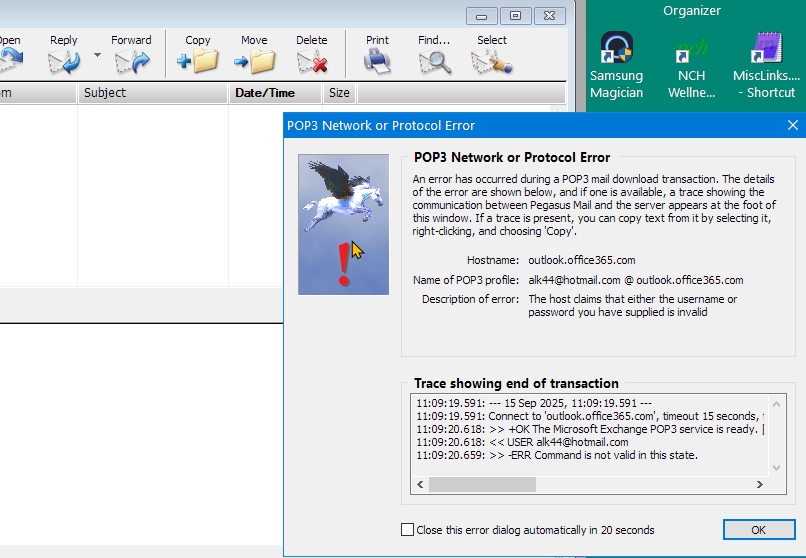806x558 pixels.
Task: Open the Samsung Magician desktop shortcut
Action: click(616, 65)
